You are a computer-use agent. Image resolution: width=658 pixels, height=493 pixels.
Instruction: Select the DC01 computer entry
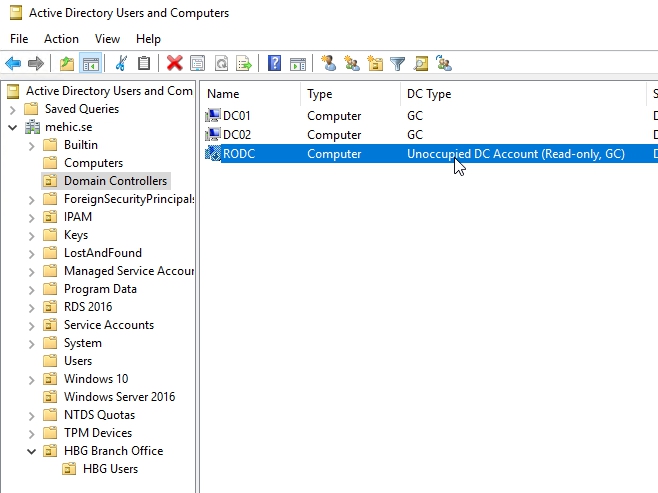(x=236, y=116)
